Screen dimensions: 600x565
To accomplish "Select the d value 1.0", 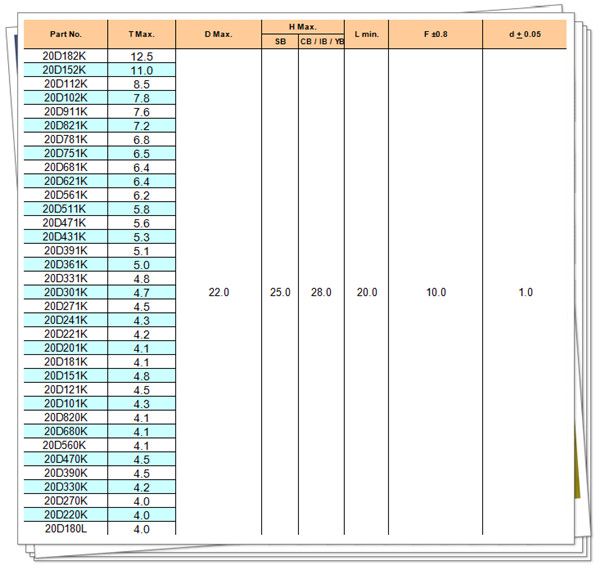I will (x=526, y=292).
